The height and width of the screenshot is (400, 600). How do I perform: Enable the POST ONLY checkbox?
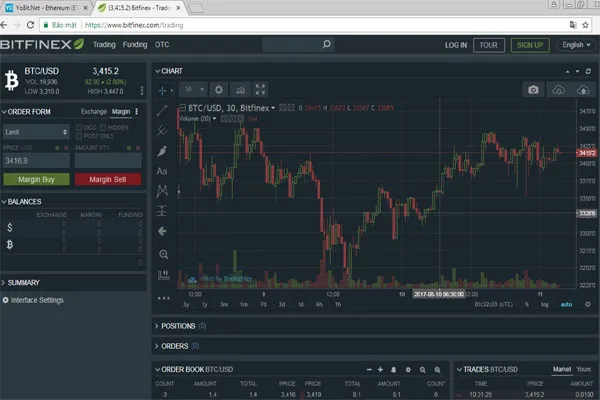79,136
